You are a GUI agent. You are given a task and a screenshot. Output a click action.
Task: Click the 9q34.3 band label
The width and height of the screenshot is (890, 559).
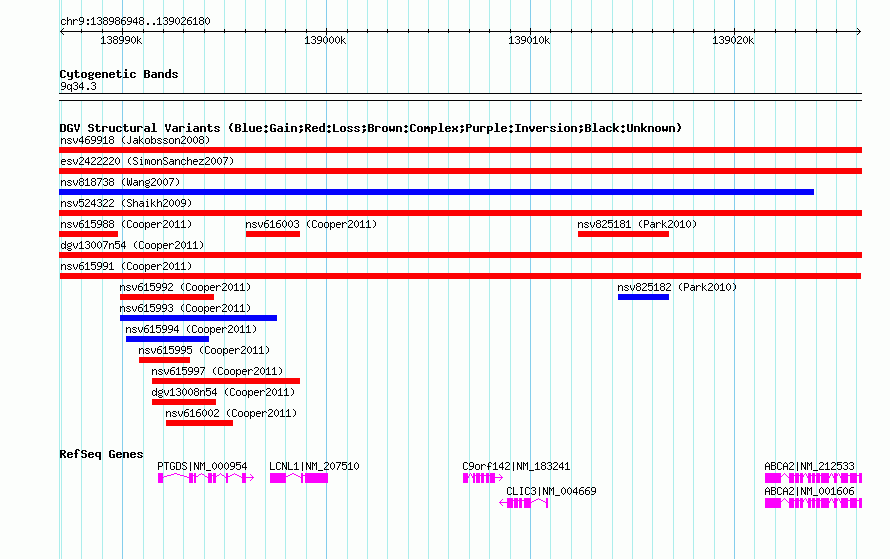click(78, 86)
